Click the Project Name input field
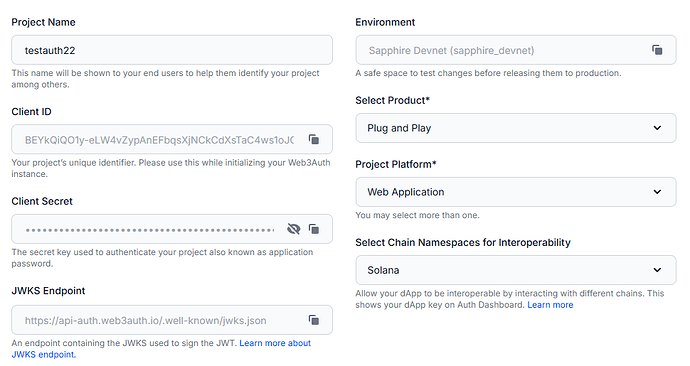 172,50
